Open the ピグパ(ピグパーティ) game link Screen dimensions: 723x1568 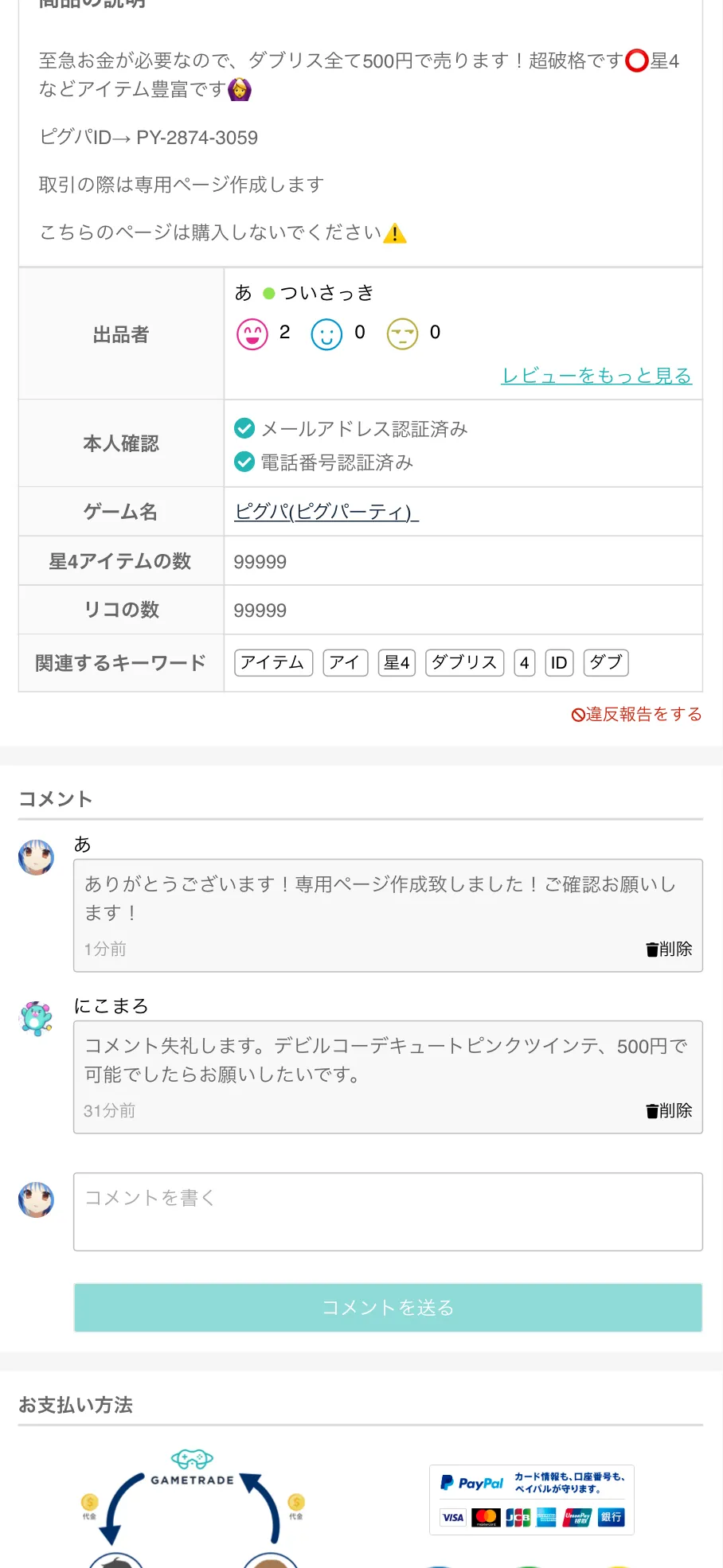tap(326, 511)
